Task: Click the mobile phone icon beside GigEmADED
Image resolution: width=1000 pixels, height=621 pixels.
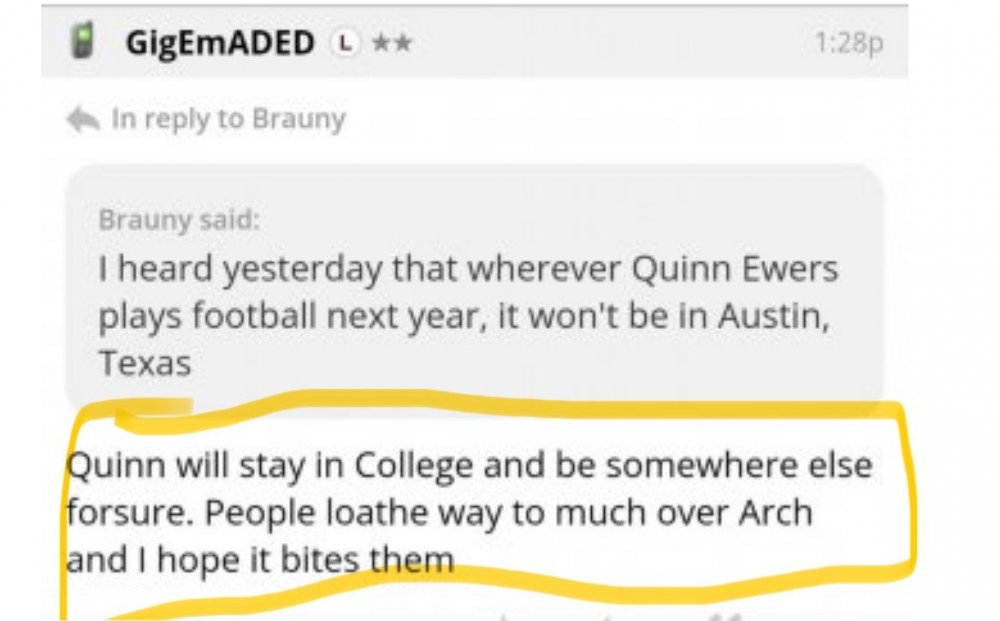Action: (81, 42)
